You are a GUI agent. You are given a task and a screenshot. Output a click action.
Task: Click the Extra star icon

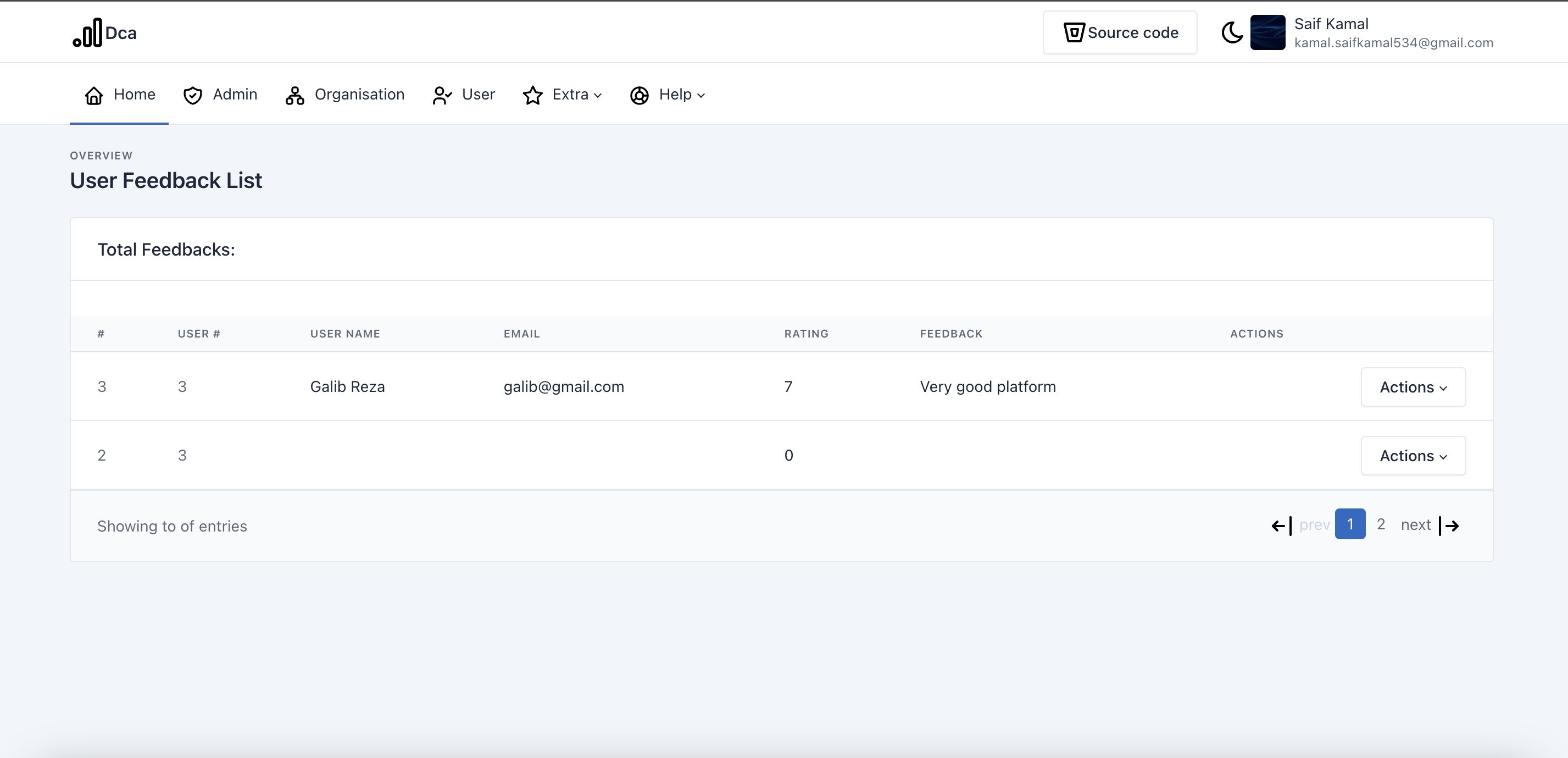tap(532, 95)
